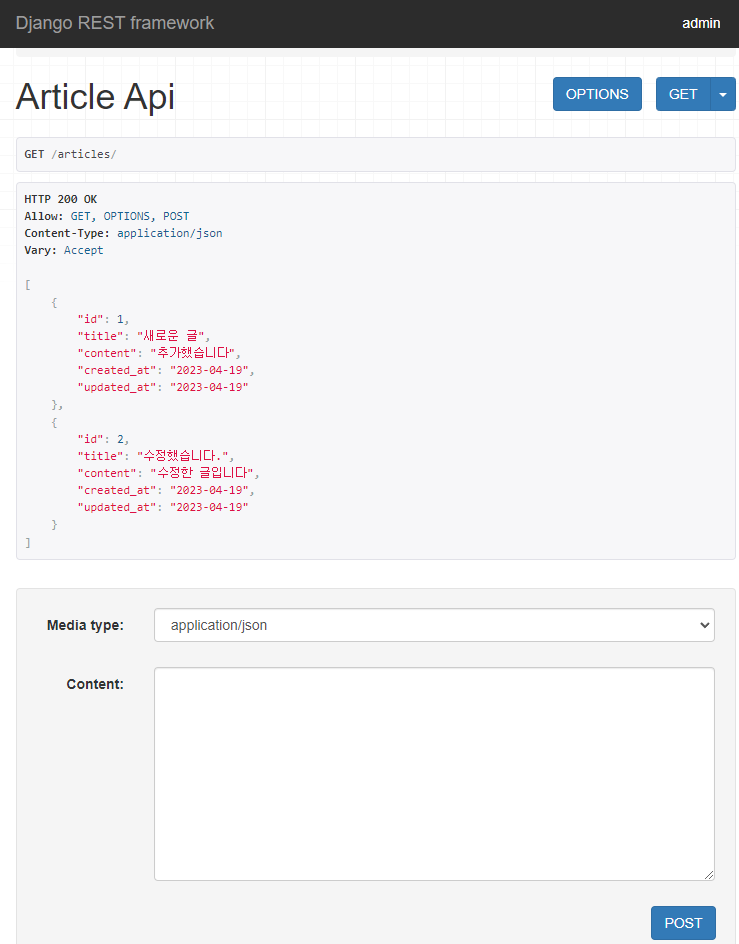The width and height of the screenshot is (739, 944).
Task: Click the OPTIONS button
Action: (x=597, y=94)
